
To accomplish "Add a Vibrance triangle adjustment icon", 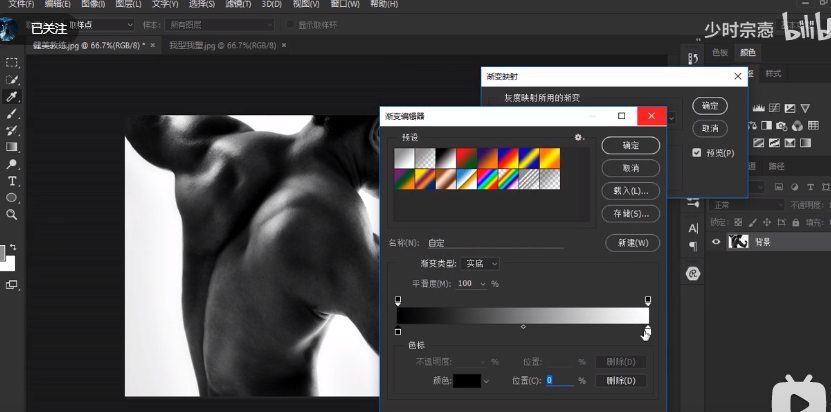I will (805, 108).
